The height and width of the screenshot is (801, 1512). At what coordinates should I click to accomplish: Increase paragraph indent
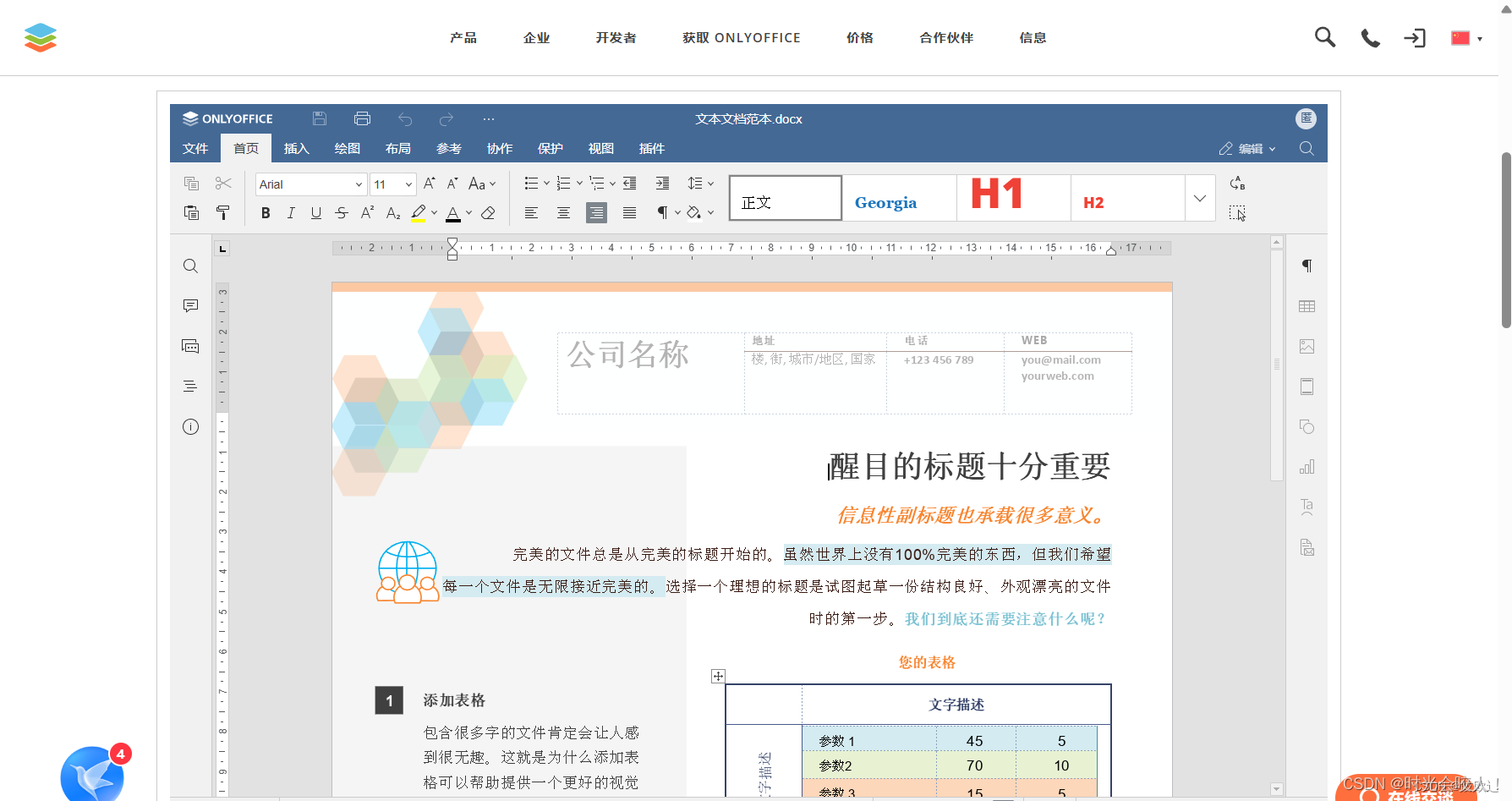[662, 184]
